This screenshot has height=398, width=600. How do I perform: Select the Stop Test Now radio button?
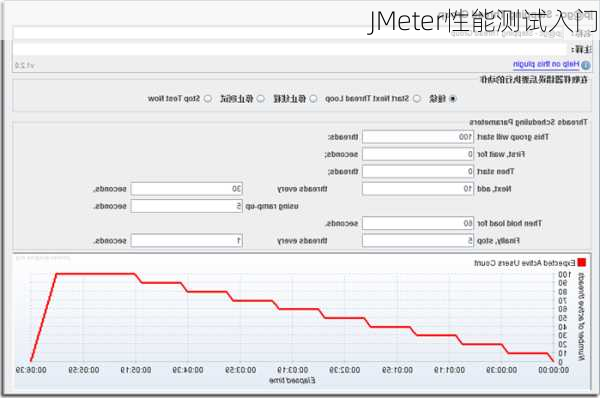[x=208, y=99]
